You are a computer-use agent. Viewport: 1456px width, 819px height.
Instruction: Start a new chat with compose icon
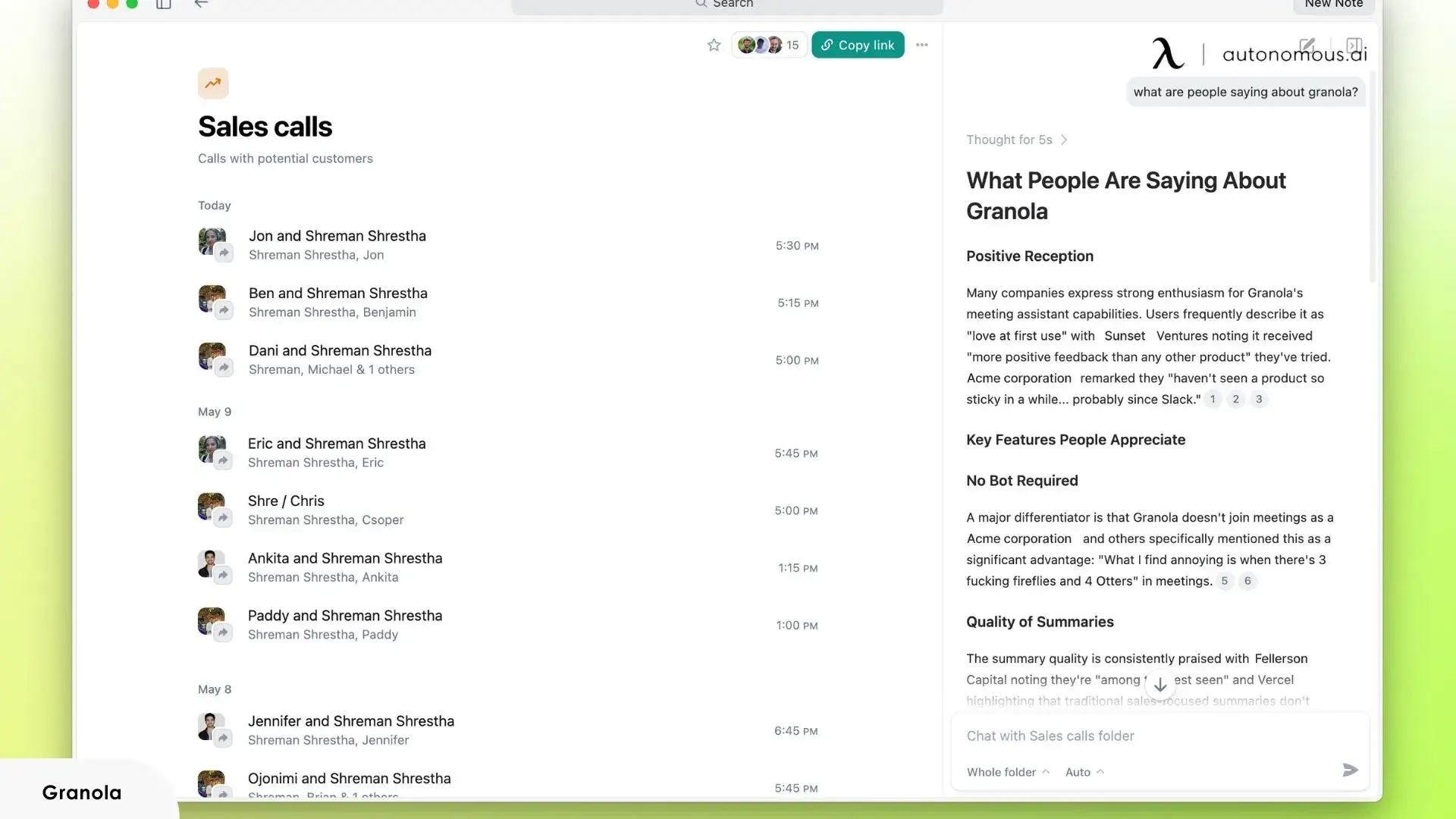pyautogui.click(x=1307, y=45)
